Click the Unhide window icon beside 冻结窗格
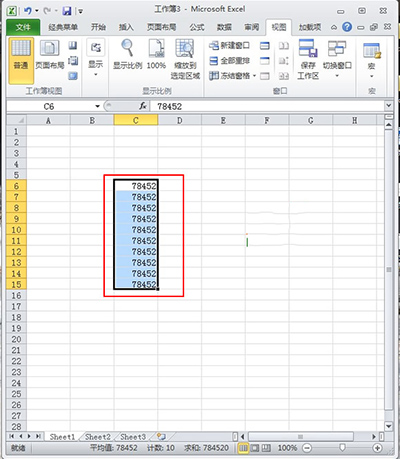400x459 pixels. (x=265, y=76)
